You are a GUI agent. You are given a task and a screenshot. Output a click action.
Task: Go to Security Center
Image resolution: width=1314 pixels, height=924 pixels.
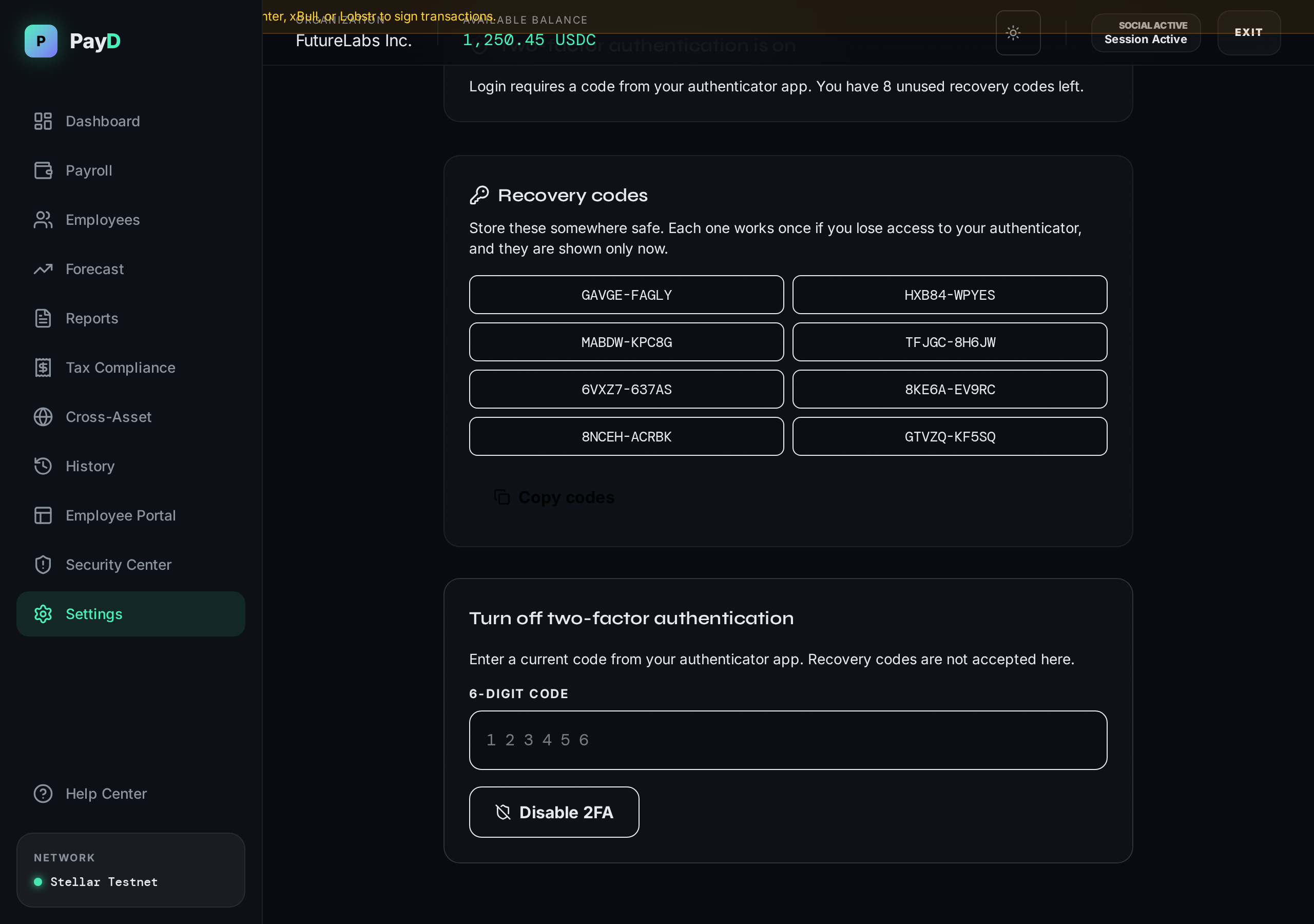tap(130, 564)
